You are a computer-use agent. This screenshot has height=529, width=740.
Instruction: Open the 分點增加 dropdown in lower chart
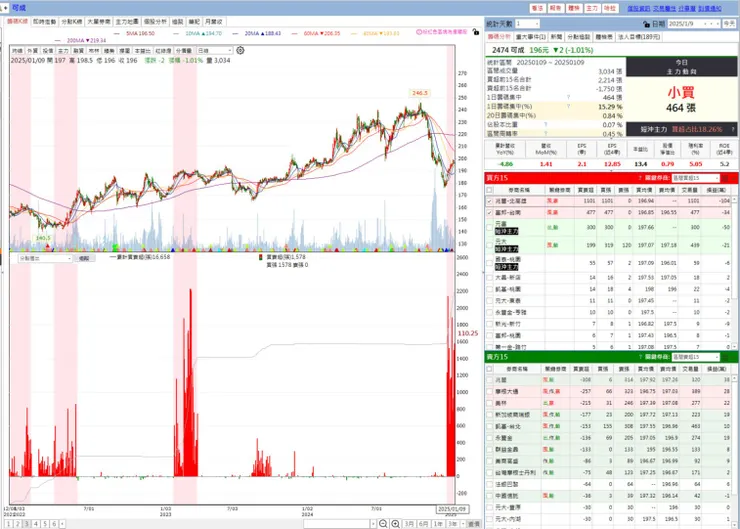(x=45, y=258)
